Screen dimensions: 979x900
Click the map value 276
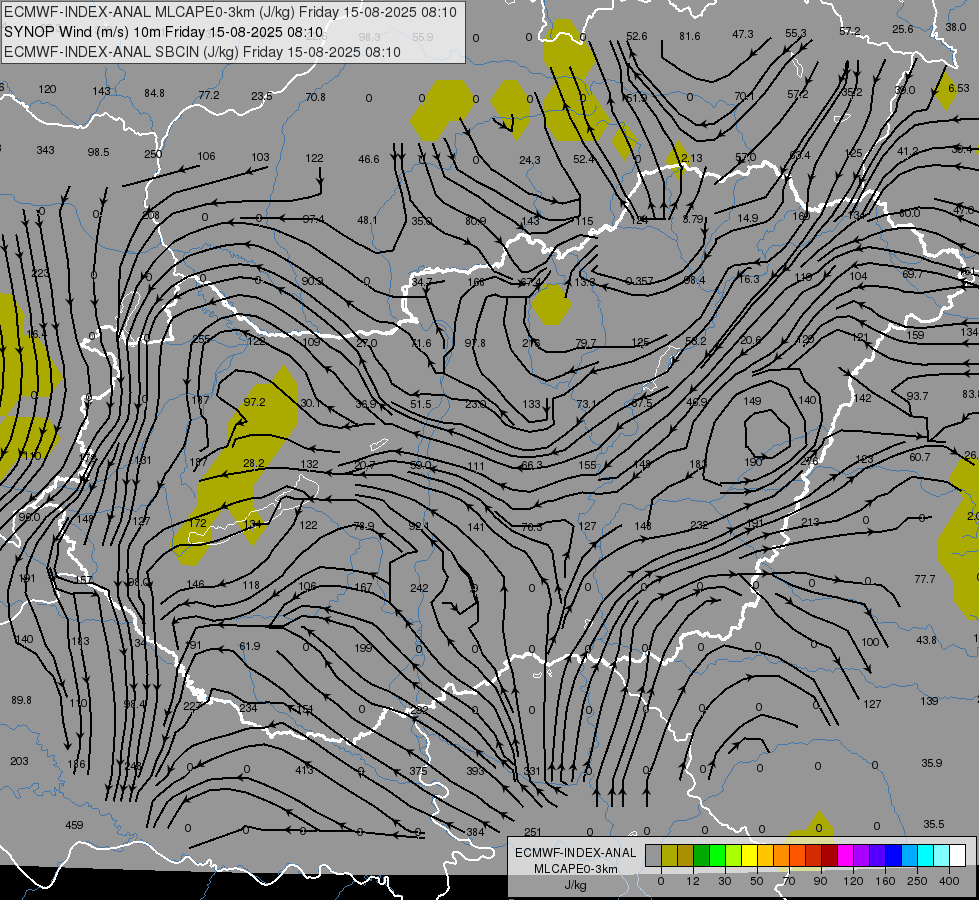(809, 460)
